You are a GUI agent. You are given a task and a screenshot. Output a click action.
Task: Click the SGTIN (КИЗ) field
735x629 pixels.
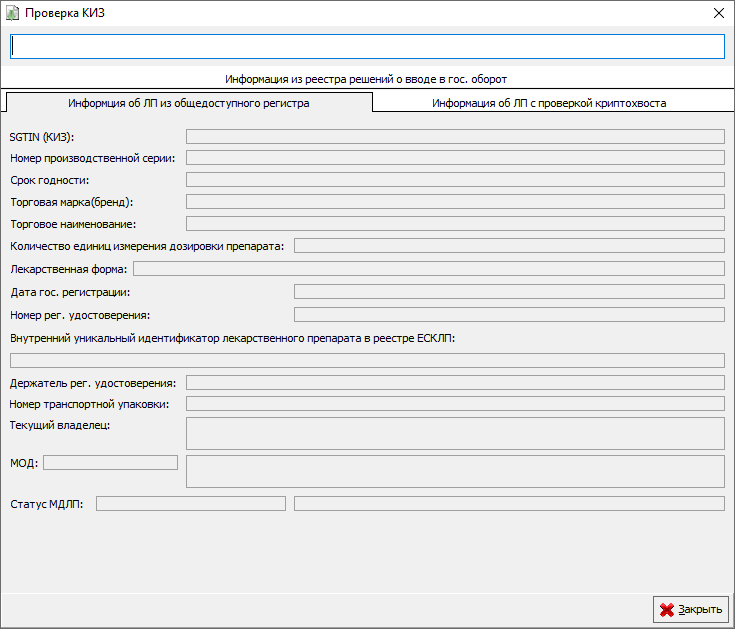[x=455, y=136]
